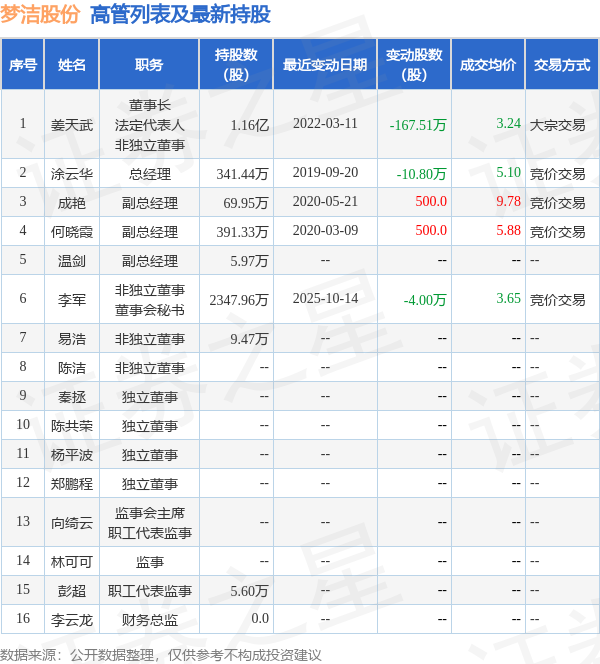The height and width of the screenshot is (664, 600).
Task: Click executive name 姜天武
Action: click(72, 125)
